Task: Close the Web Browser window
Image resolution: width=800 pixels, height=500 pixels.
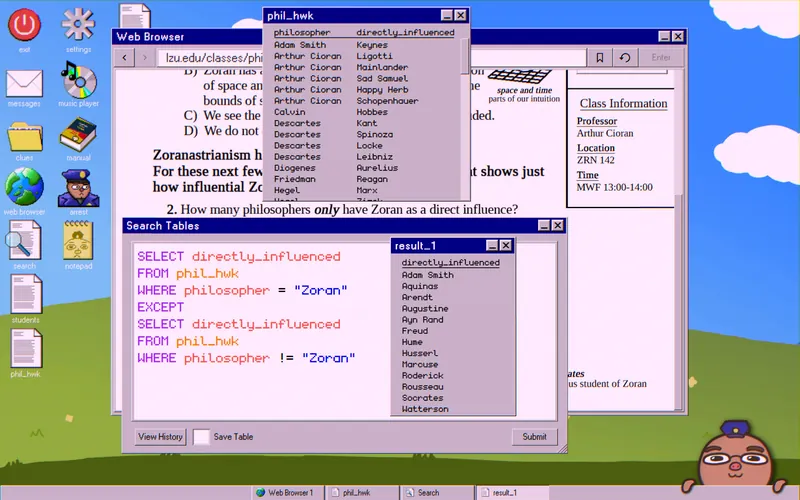Action: click(x=678, y=36)
